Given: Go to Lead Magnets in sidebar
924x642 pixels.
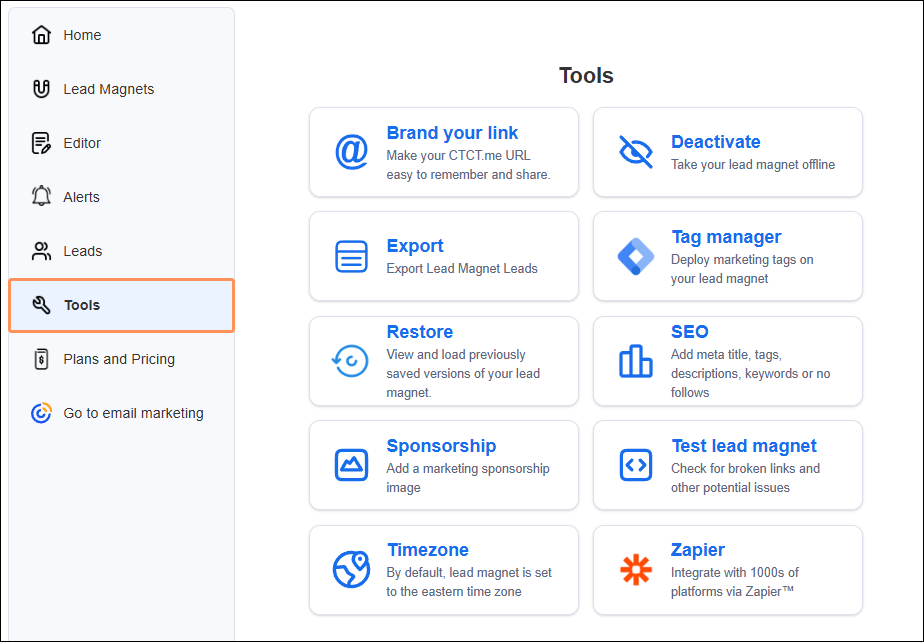Looking at the screenshot, I should (108, 89).
